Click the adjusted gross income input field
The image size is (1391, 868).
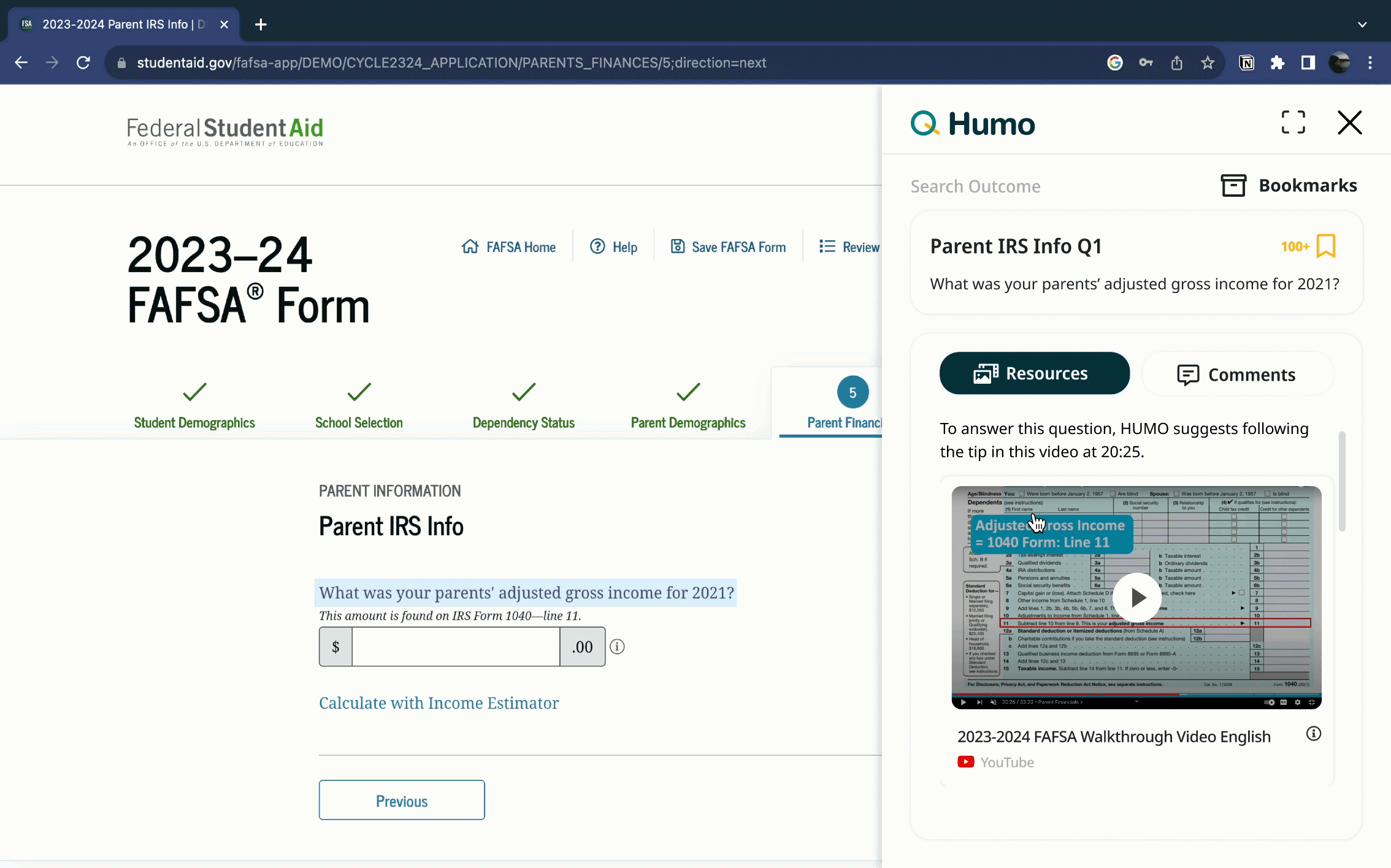(x=456, y=647)
